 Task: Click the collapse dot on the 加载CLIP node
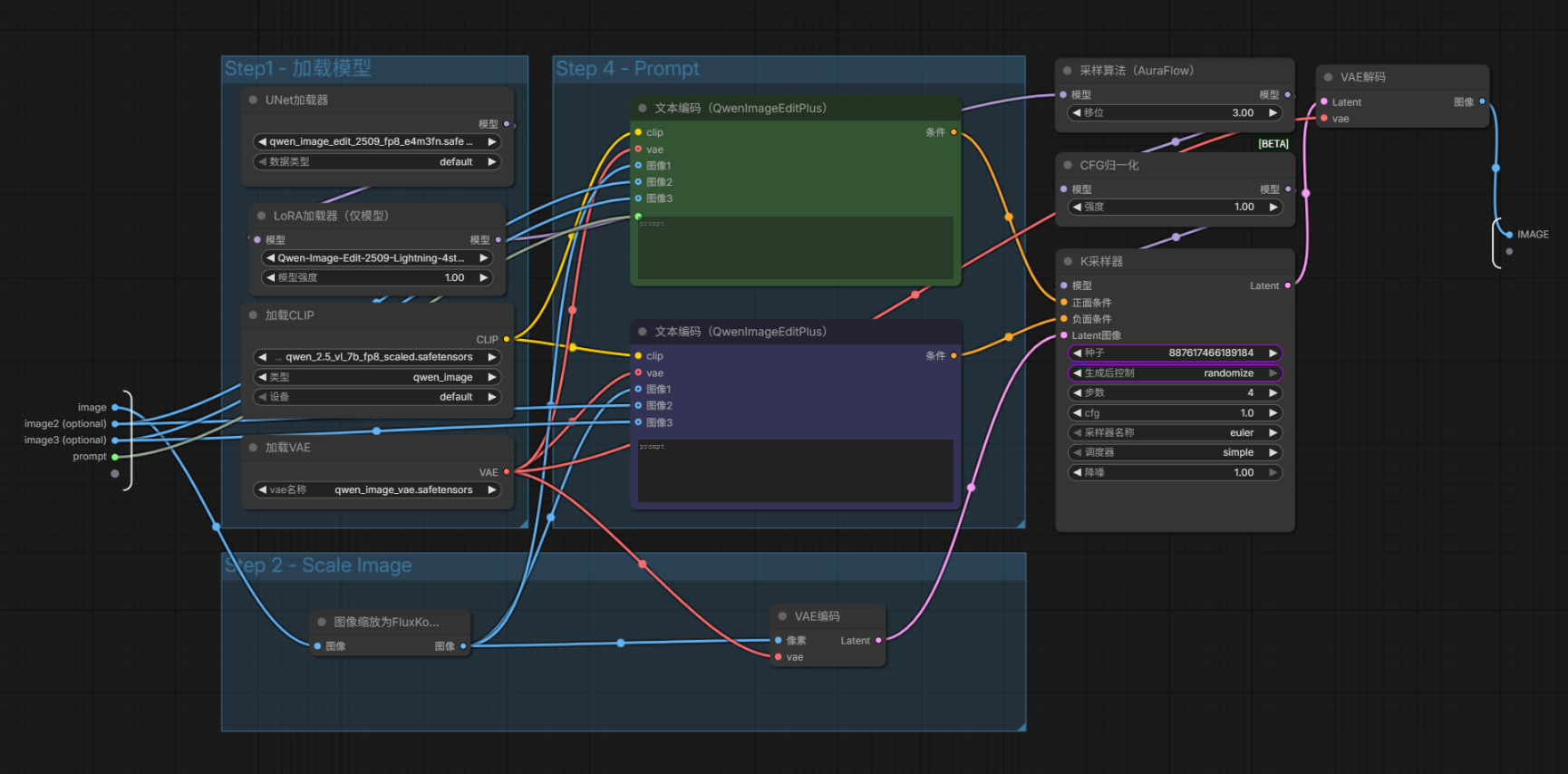[x=253, y=315]
